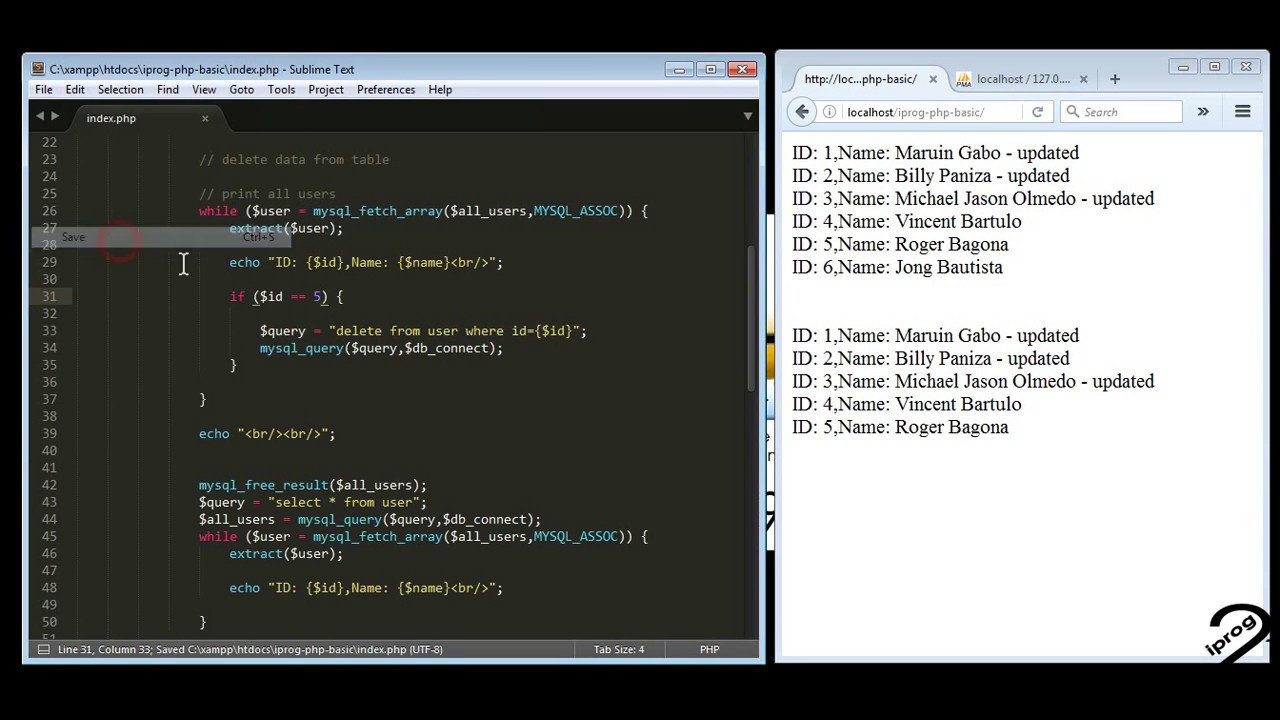1280x720 pixels.
Task: Show more tools with the double-chevron button
Action: pos(1203,112)
